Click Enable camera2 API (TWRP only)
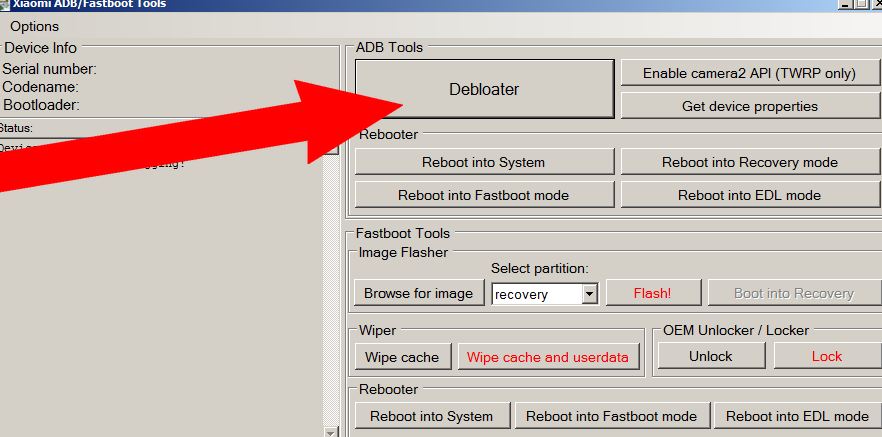Image resolution: width=882 pixels, height=437 pixels. click(750, 73)
